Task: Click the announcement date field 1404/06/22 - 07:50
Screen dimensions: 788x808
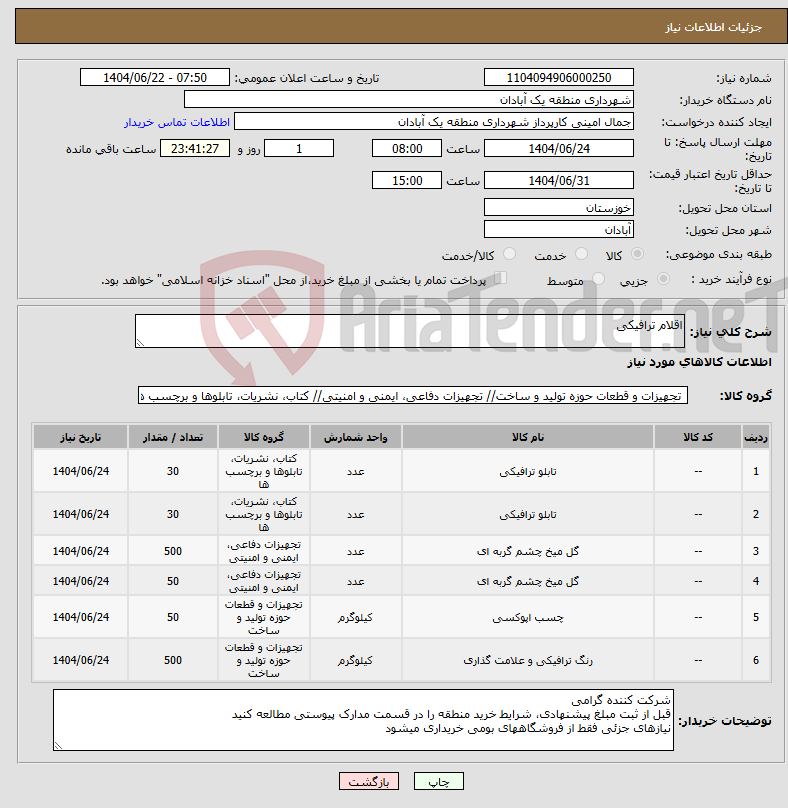Action: (x=155, y=77)
